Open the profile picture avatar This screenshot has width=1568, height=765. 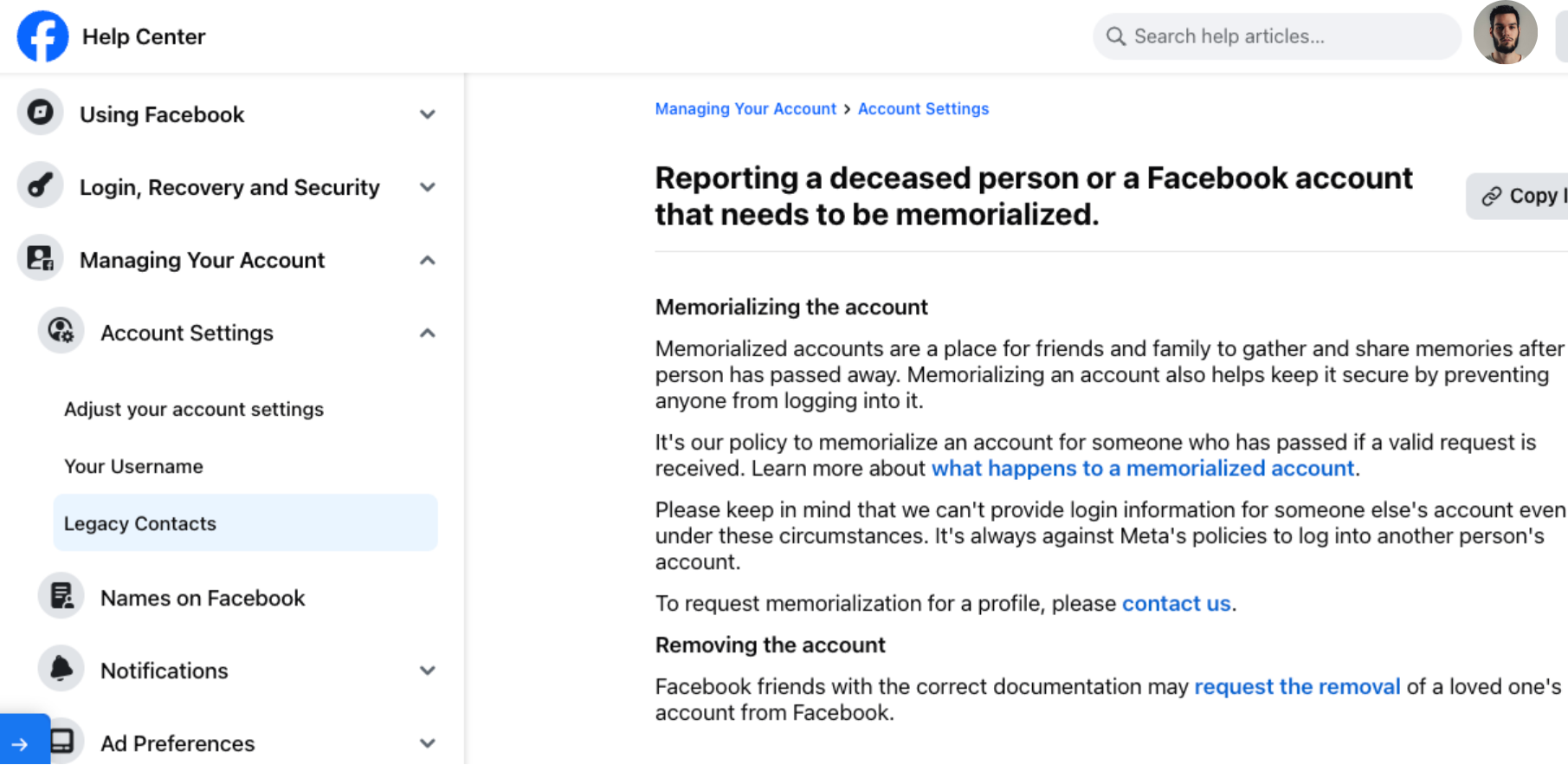coord(1505,33)
